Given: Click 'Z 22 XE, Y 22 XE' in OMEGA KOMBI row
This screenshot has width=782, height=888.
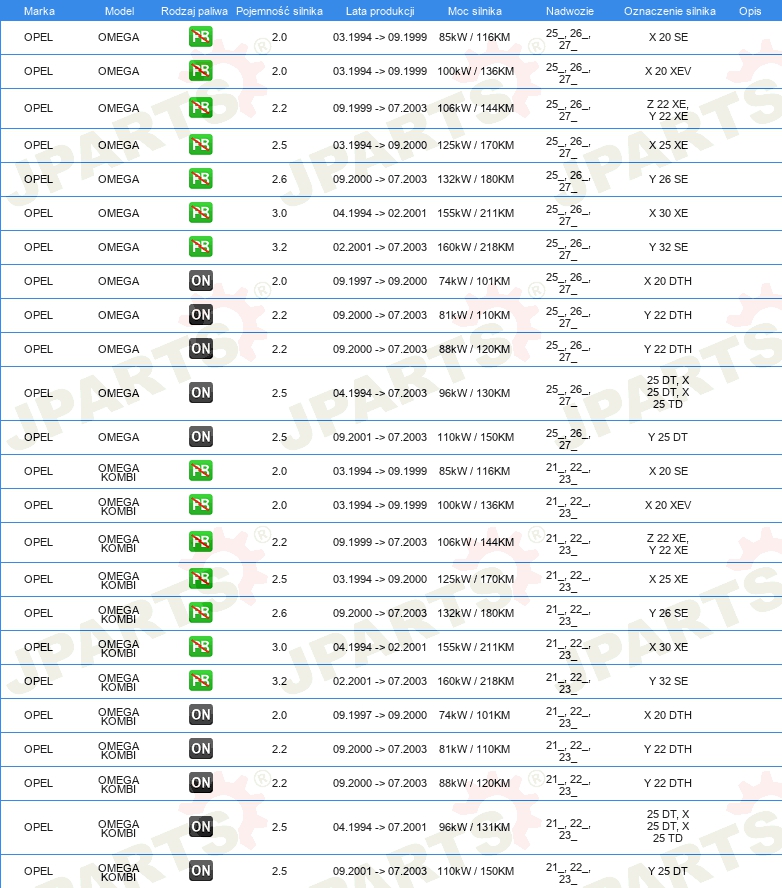Looking at the screenshot, I should 668,544.
